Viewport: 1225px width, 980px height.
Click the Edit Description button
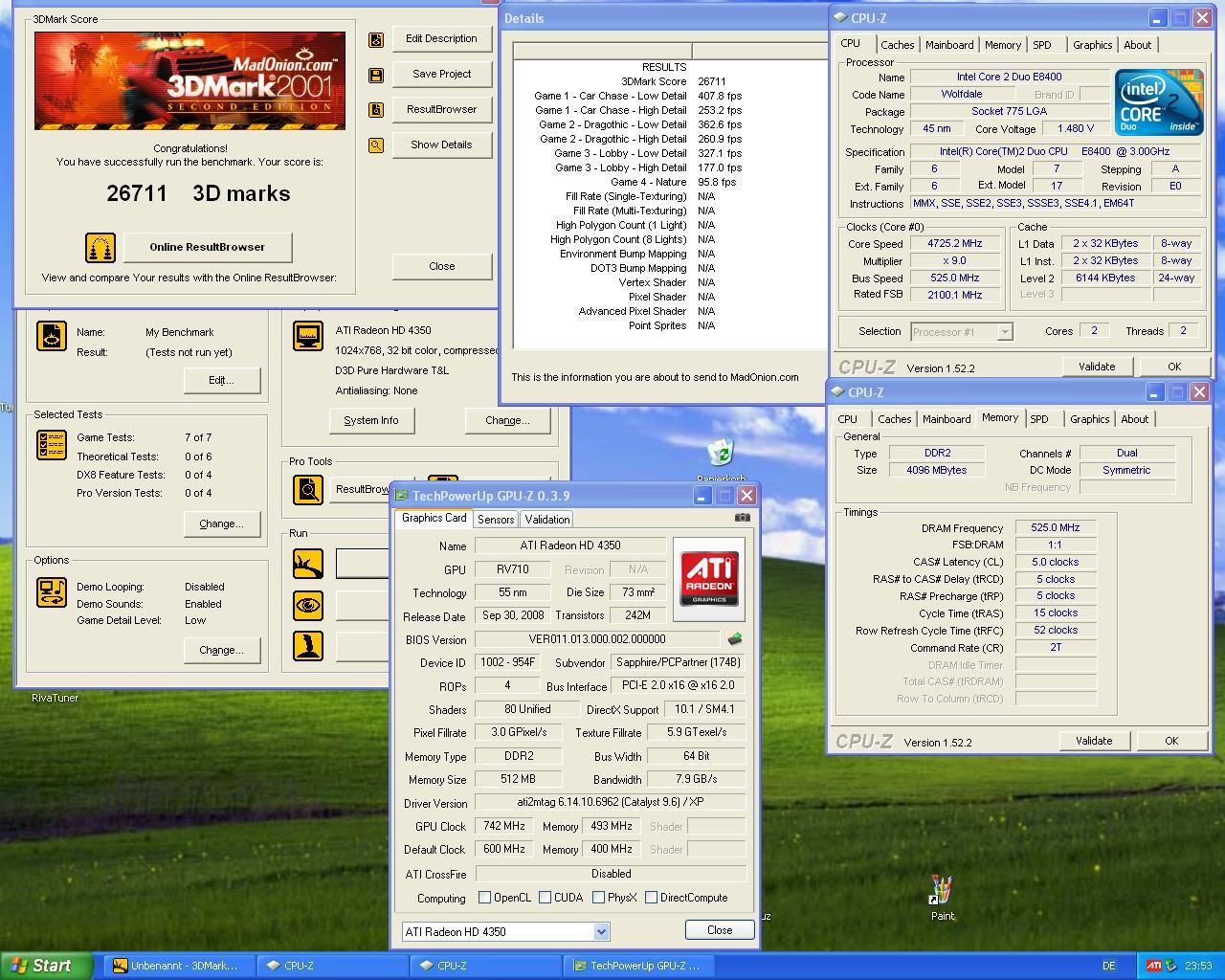coord(441,39)
